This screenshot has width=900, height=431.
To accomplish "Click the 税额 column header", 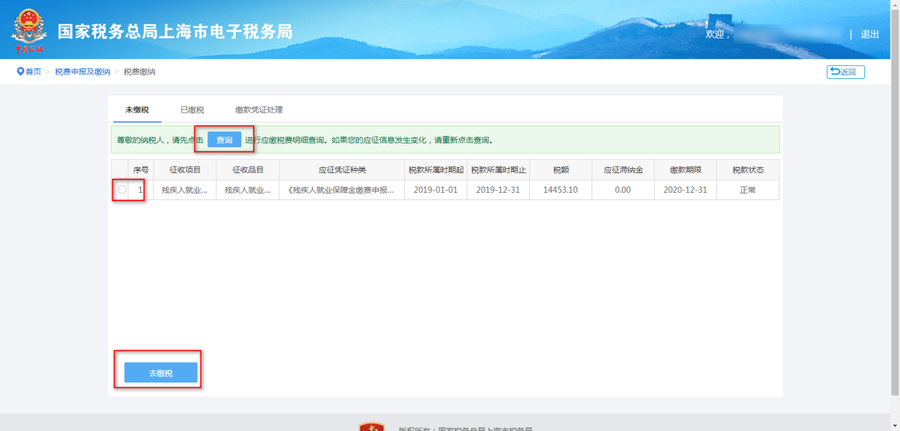I will [x=559, y=170].
